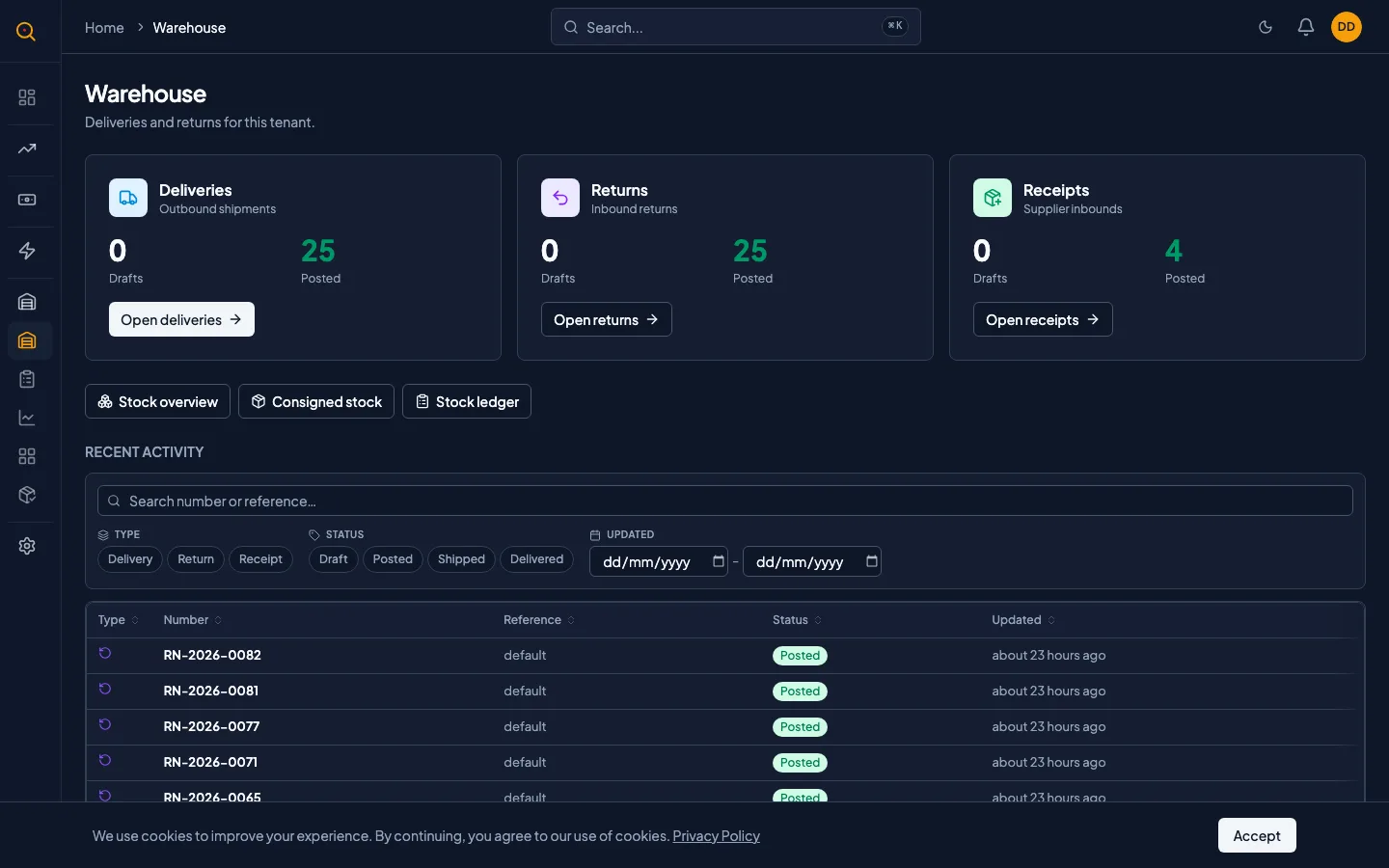Click the Deliveries truck icon
The width and height of the screenshot is (1389, 868).
(128, 198)
